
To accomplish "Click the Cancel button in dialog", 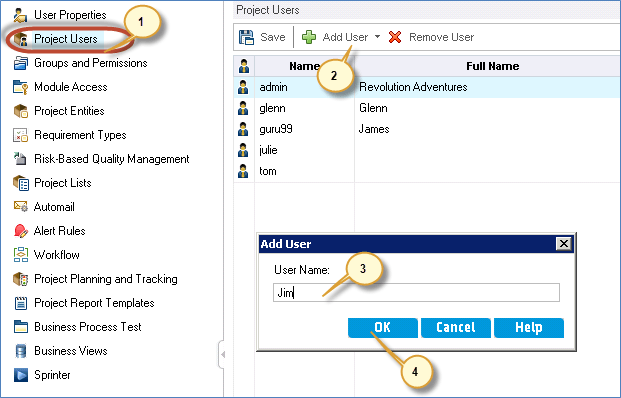I will [x=456, y=328].
